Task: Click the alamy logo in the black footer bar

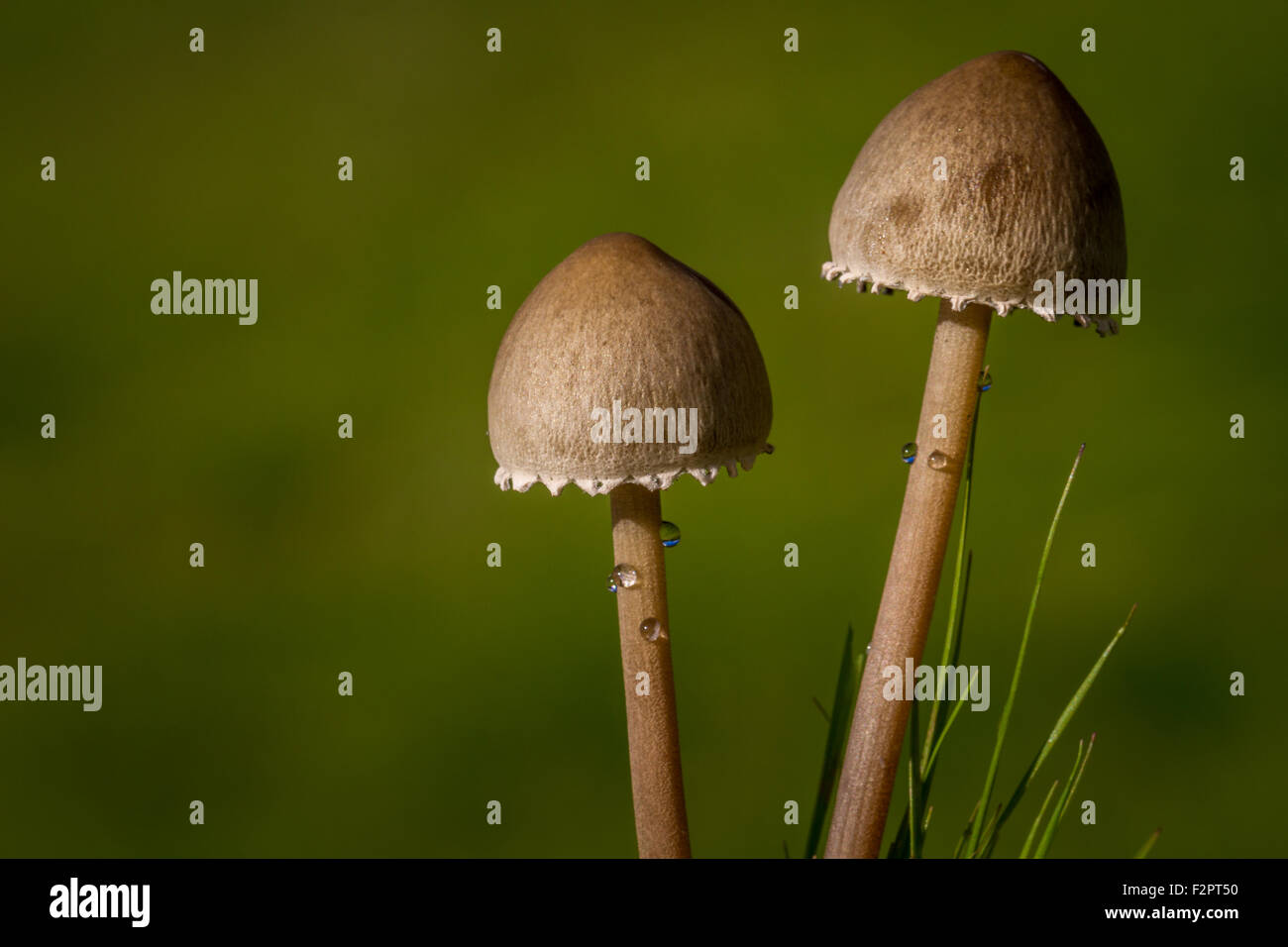Action: point(99,902)
